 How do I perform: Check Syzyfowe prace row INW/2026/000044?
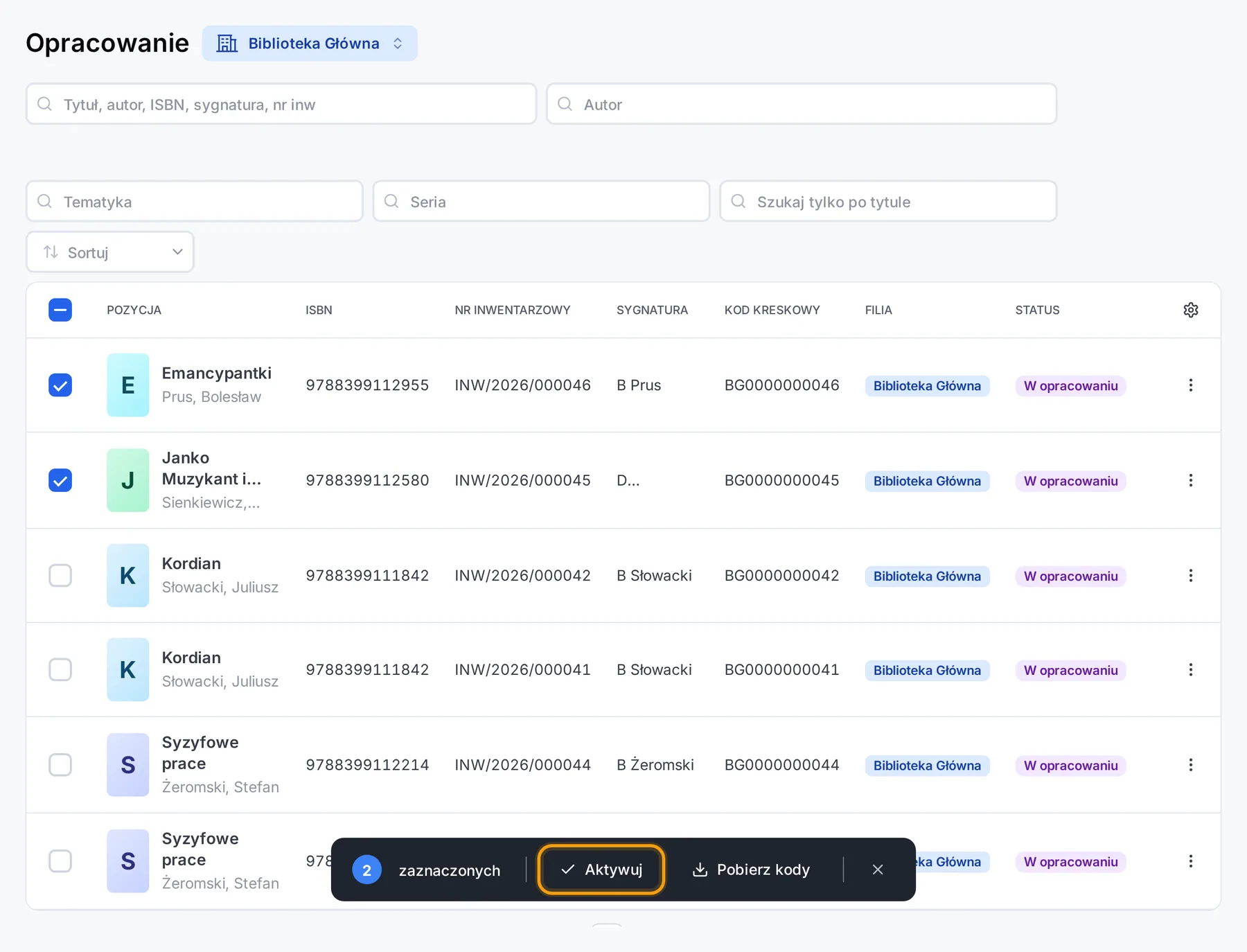tap(60, 765)
